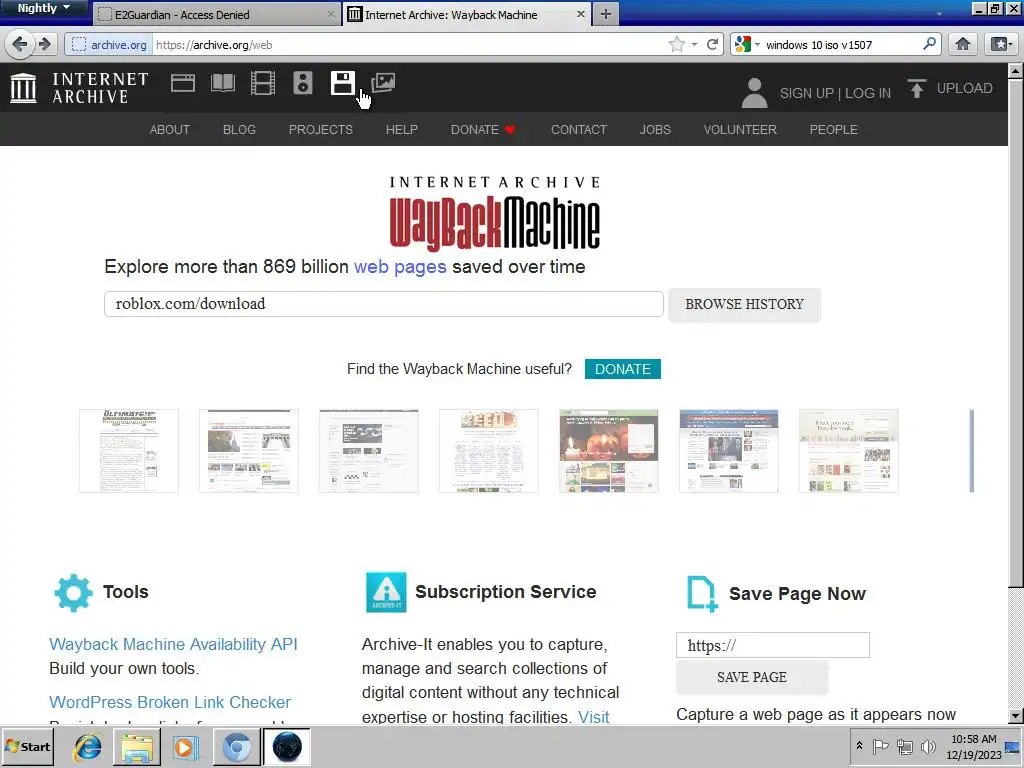Open the URL history dropdown arrow
Image resolution: width=1024 pixels, height=768 pixels.
coord(694,44)
